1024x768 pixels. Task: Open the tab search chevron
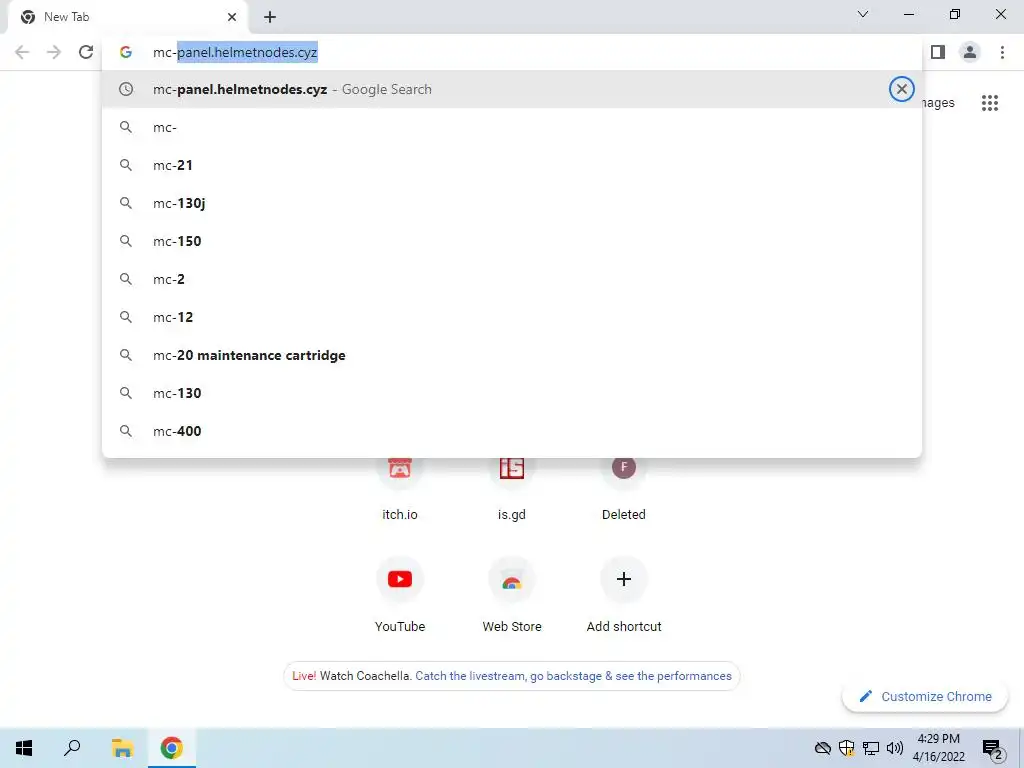click(x=863, y=14)
